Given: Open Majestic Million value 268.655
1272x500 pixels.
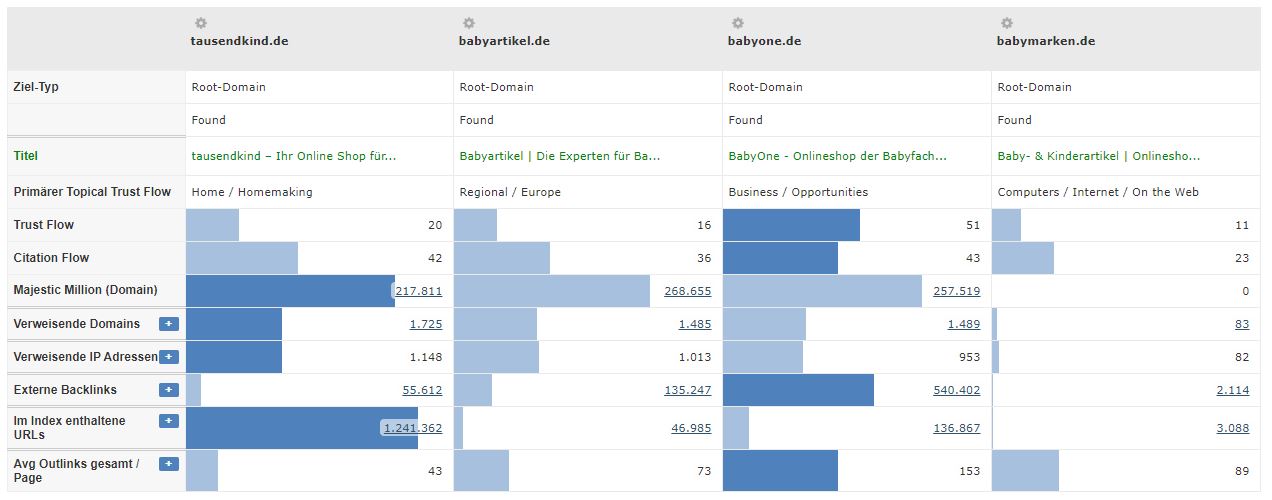Looking at the screenshot, I should click(688, 291).
